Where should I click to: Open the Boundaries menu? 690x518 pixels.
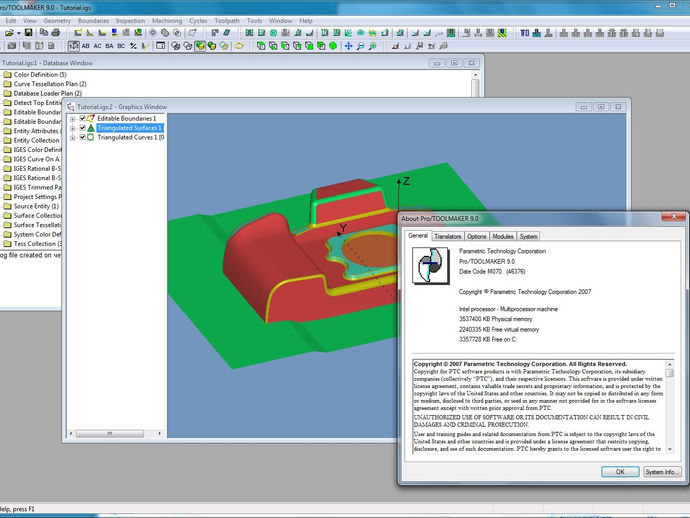point(93,21)
